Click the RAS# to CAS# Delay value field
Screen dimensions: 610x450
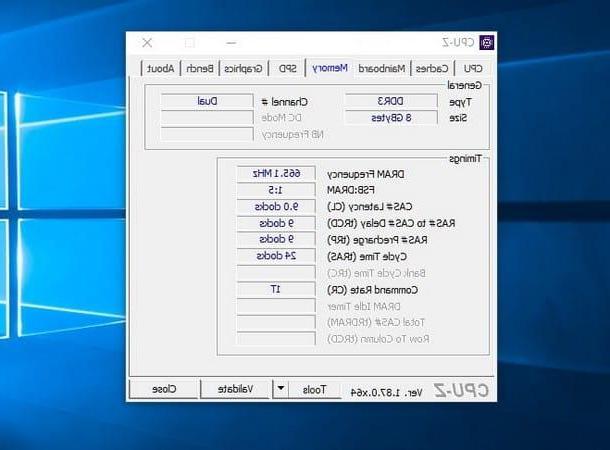click(276, 223)
